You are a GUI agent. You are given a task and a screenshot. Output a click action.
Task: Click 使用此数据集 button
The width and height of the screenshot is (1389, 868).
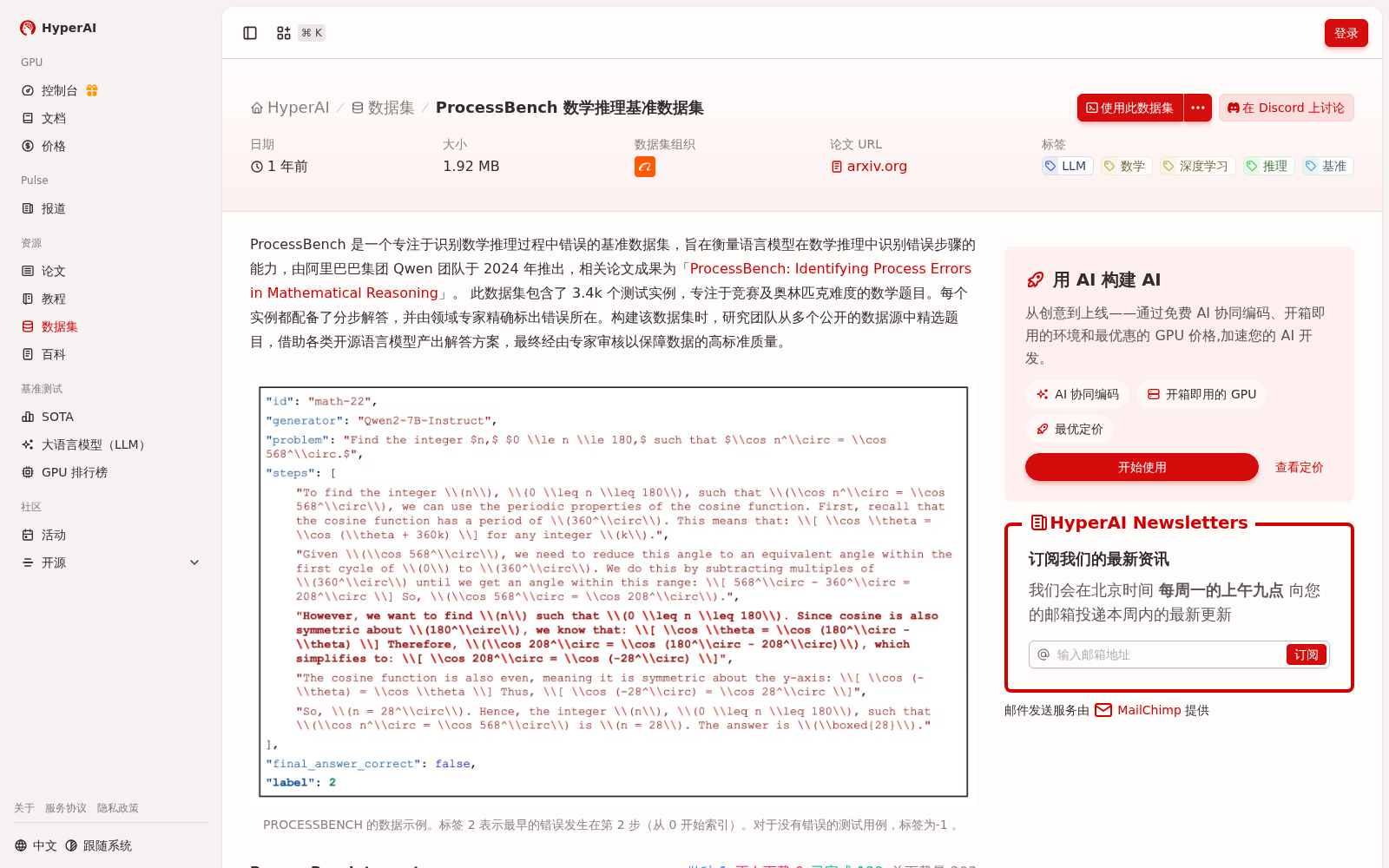1130,108
